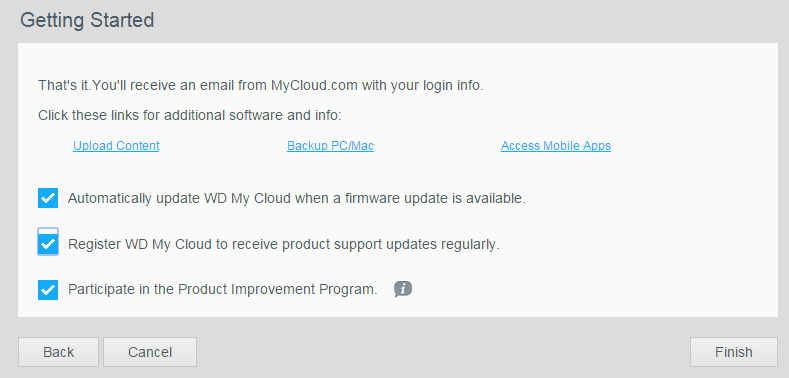Go to the previous step with Back
789x378 pixels.
[x=58, y=352]
